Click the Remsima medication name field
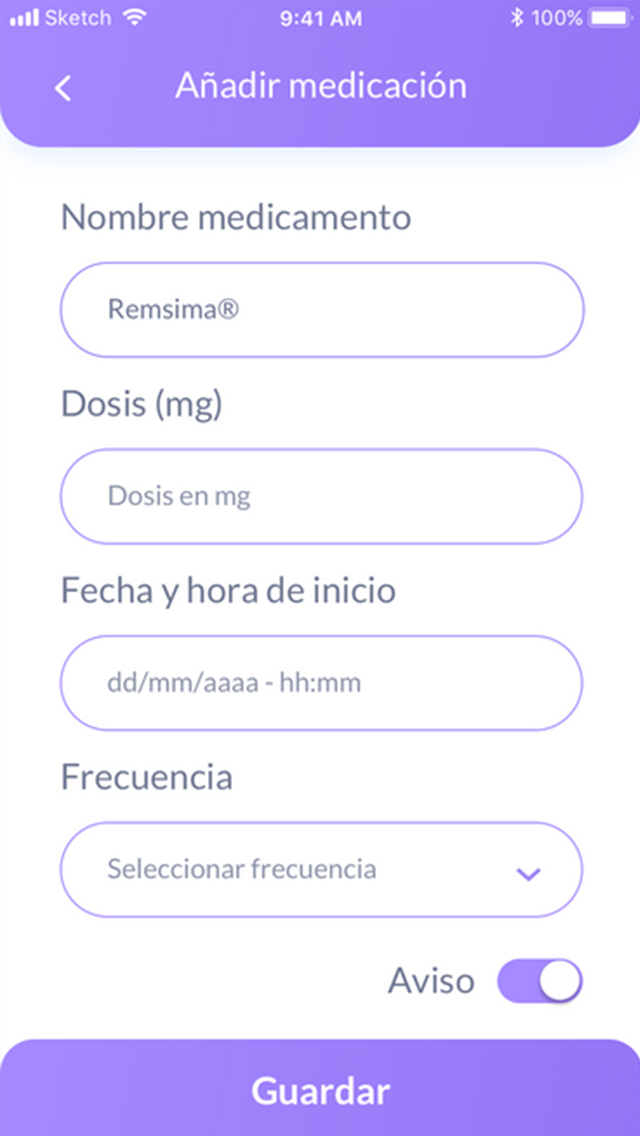The image size is (640, 1136). (x=321, y=310)
